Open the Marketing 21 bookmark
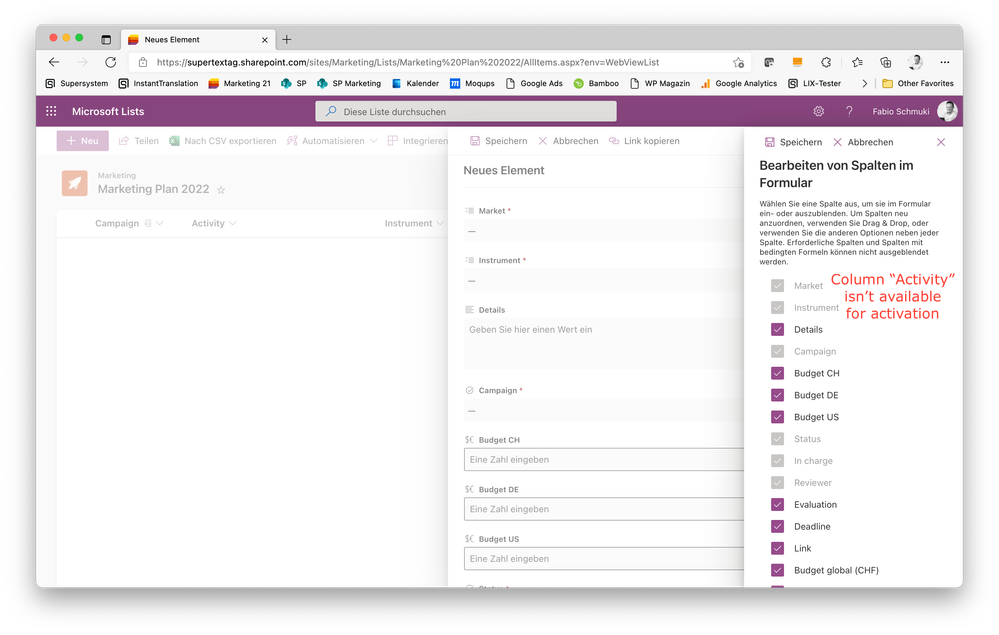 tap(240, 83)
